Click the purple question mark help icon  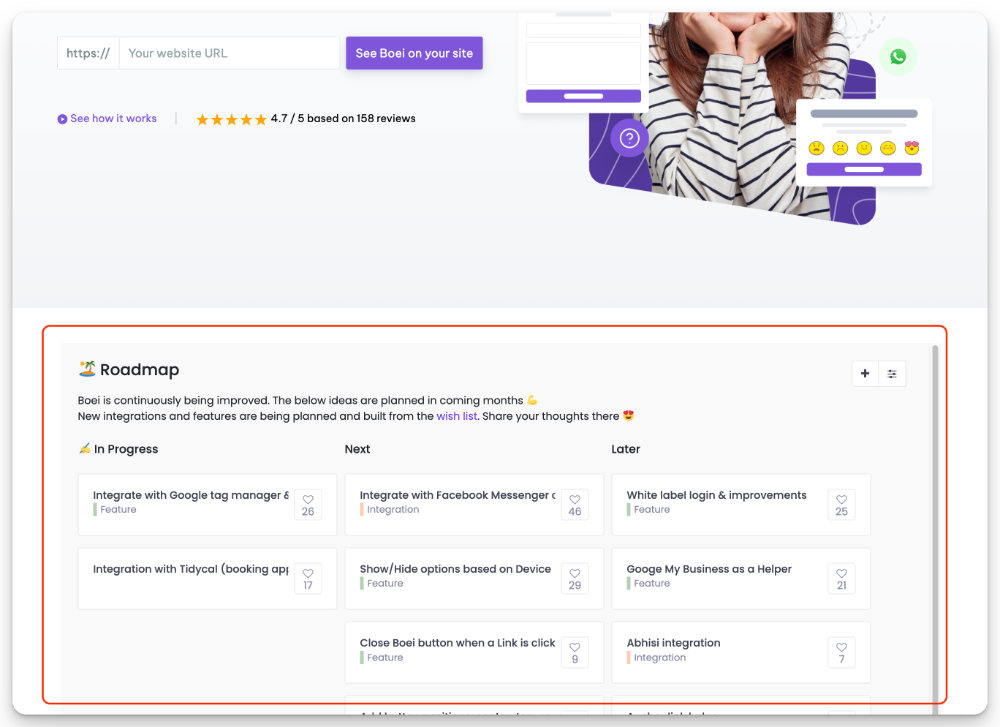629,138
